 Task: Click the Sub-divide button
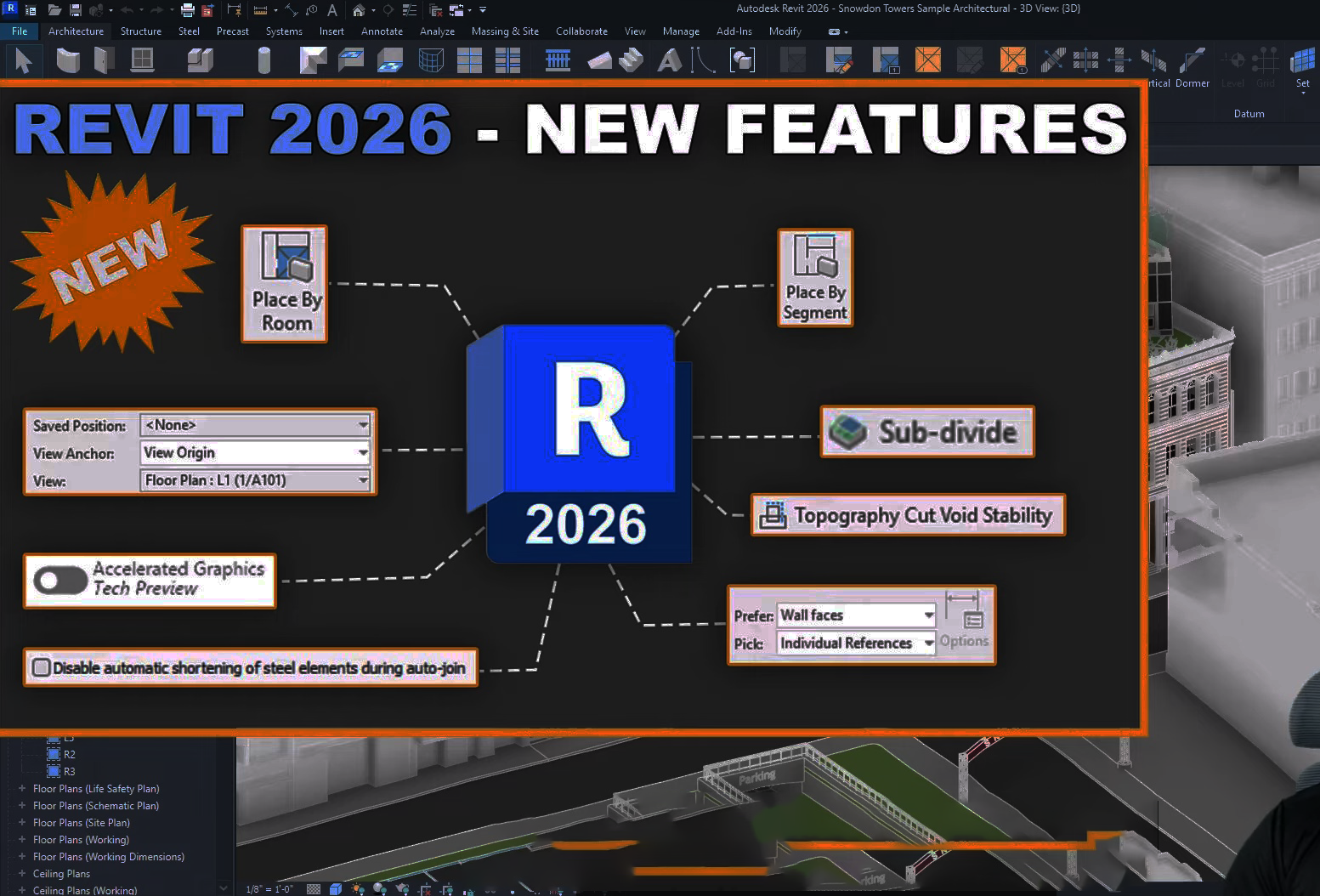point(927,432)
